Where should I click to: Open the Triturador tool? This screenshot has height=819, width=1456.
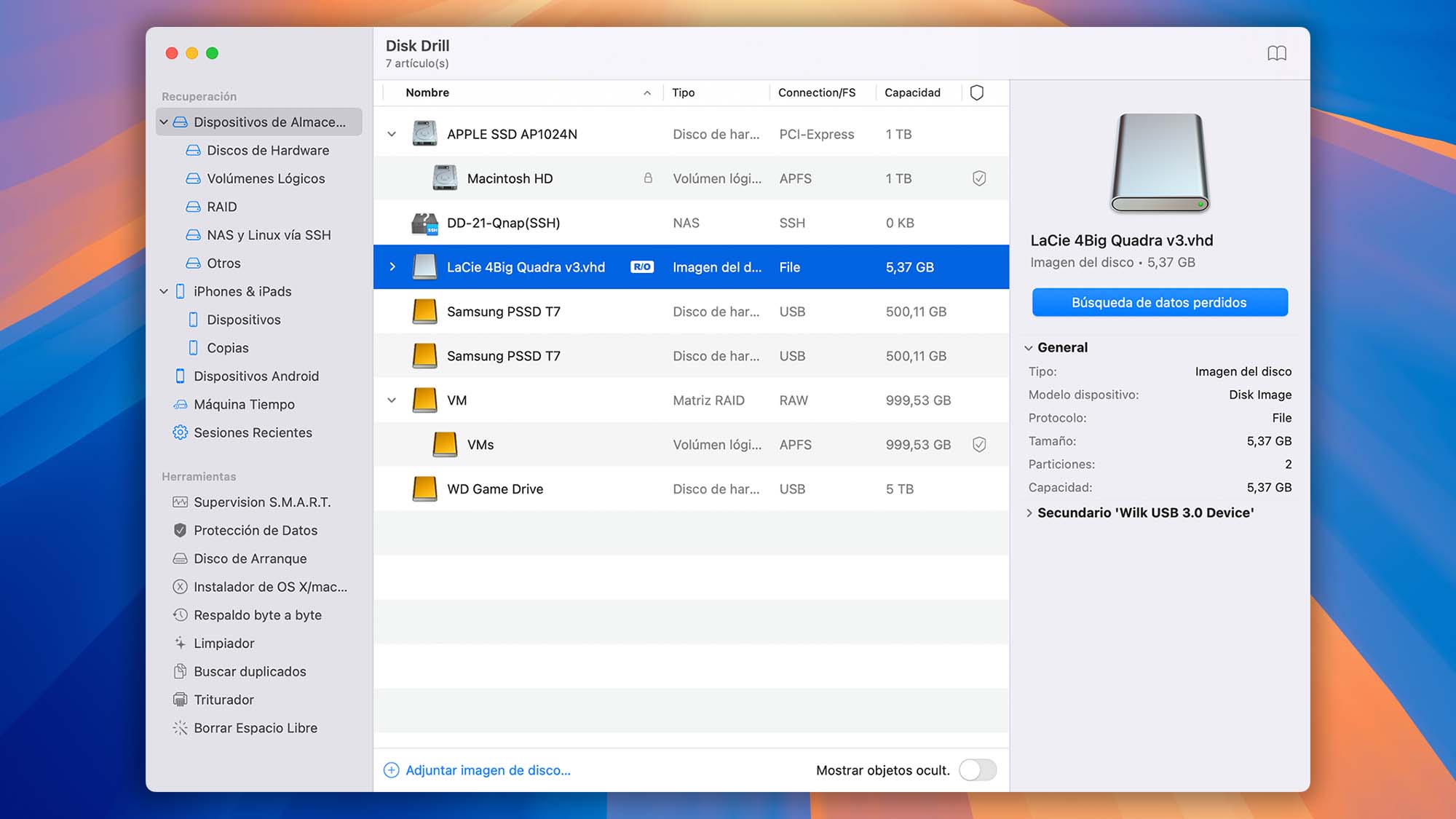click(x=213, y=700)
